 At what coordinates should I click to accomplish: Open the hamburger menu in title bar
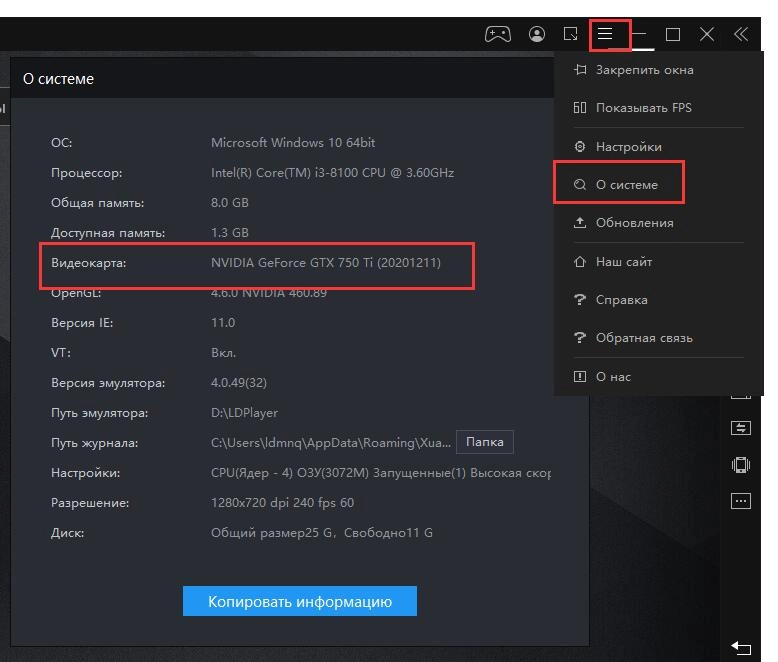coord(605,34)
